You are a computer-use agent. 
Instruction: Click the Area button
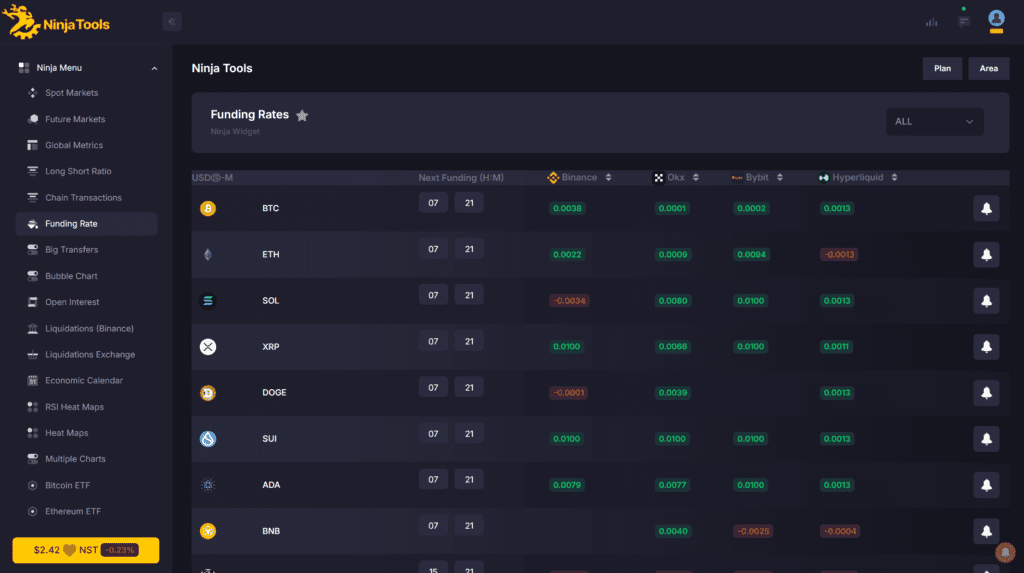[x=988, y=69]
